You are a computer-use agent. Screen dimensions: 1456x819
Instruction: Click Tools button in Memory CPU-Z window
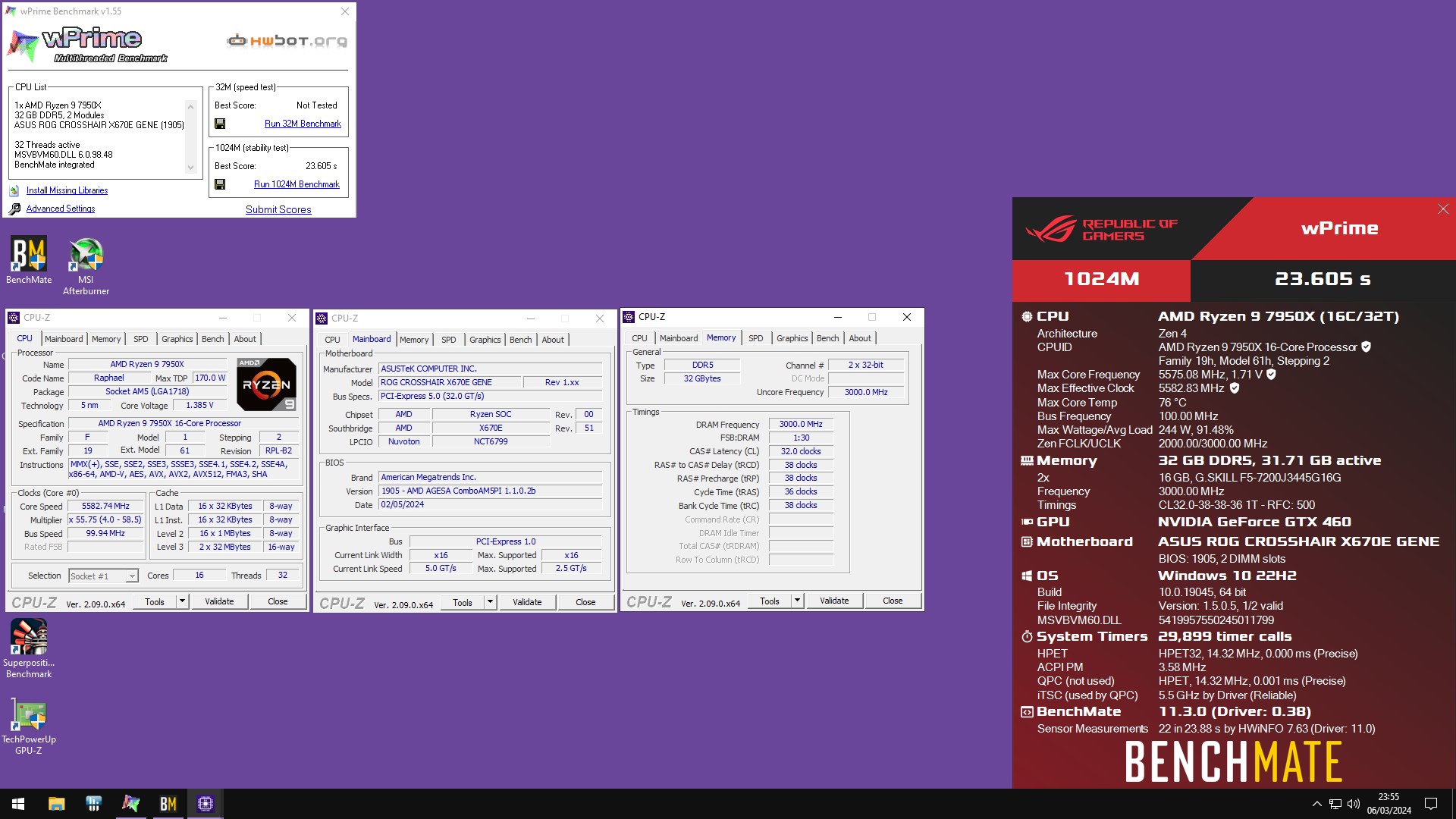769,601
